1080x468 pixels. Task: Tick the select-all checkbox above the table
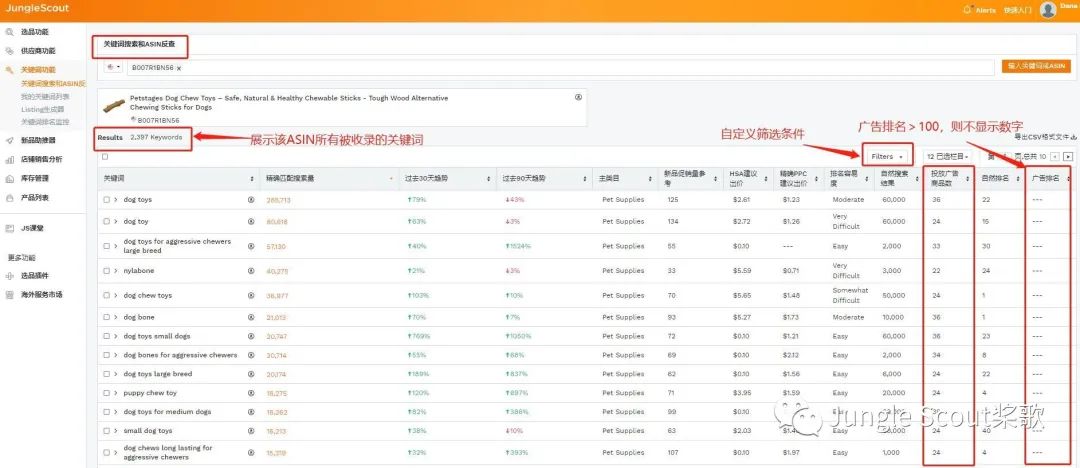(105, 156)
